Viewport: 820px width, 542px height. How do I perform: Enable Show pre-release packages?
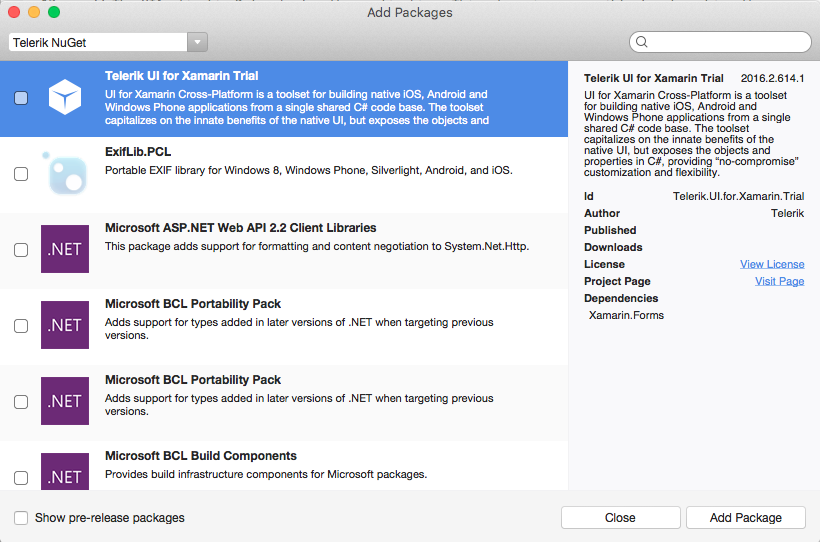21,518
